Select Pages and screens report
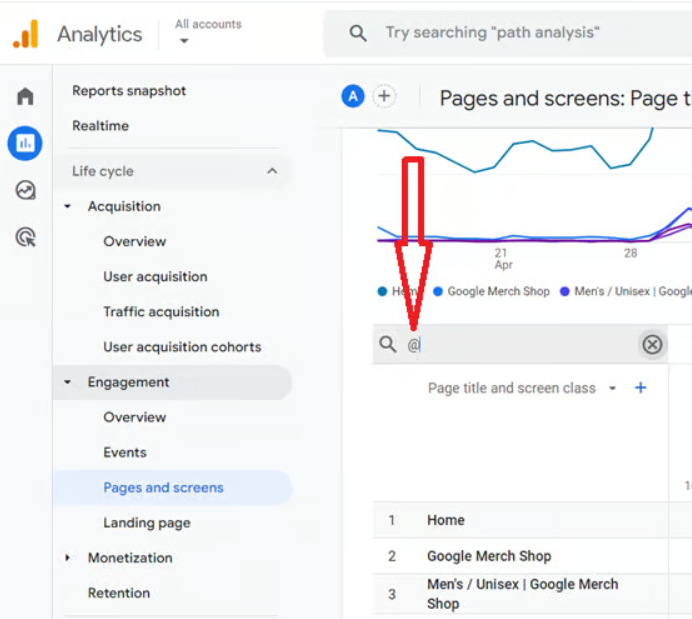The width and height of the screenshot is (692, 619). 173,488
